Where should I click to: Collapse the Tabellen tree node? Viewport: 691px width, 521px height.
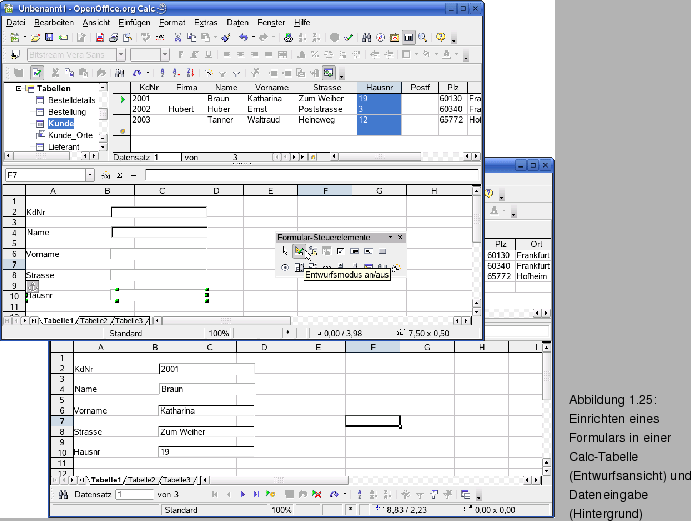tap(19, 88)
